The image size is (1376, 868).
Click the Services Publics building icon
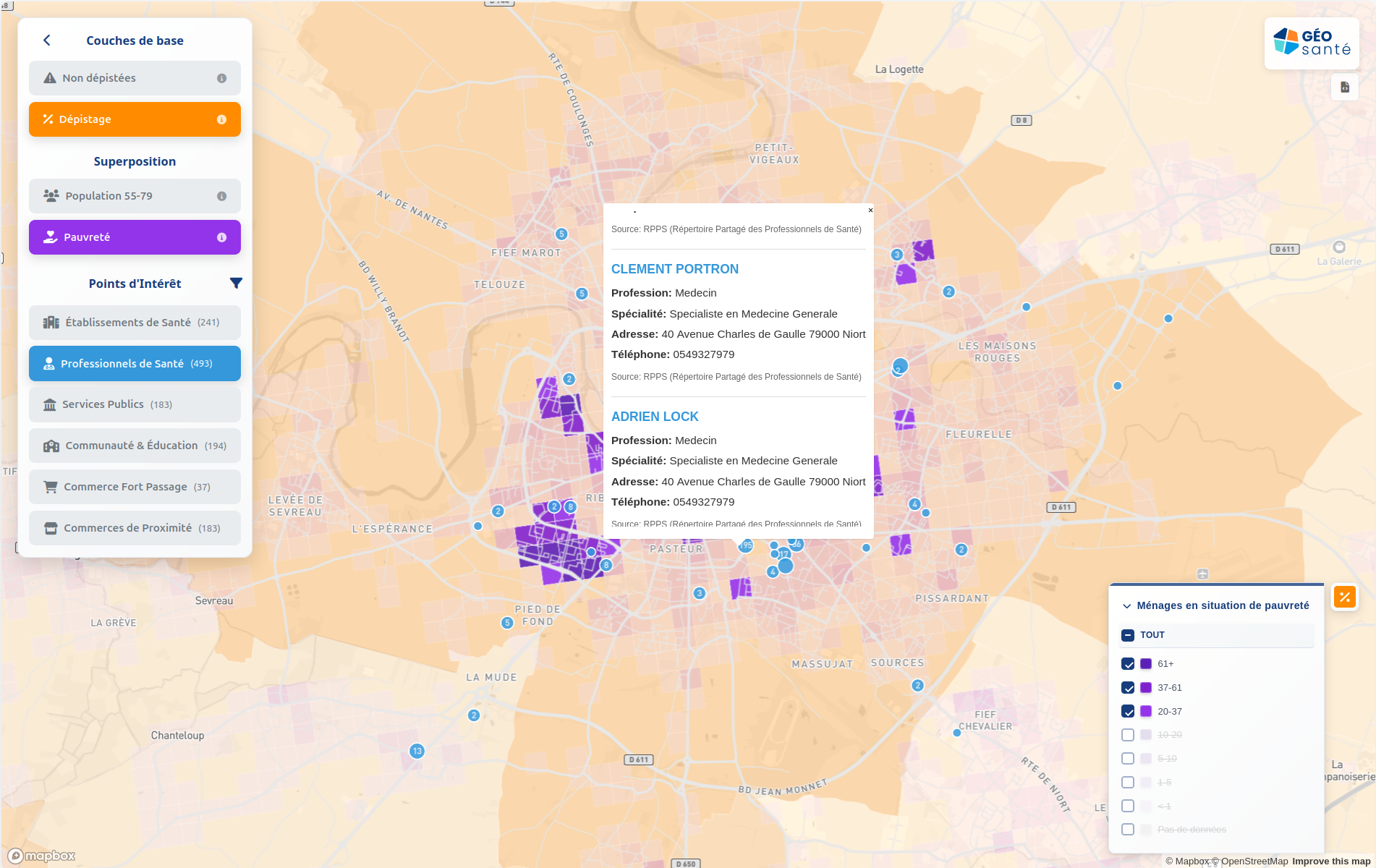pyautogui.click(x=49, y=404)
